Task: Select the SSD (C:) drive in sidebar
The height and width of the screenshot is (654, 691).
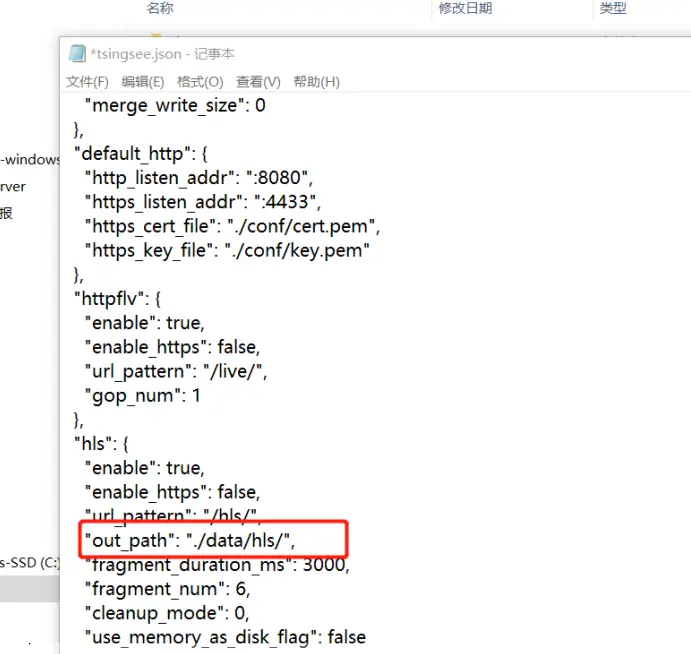Action: click(30, 563)
